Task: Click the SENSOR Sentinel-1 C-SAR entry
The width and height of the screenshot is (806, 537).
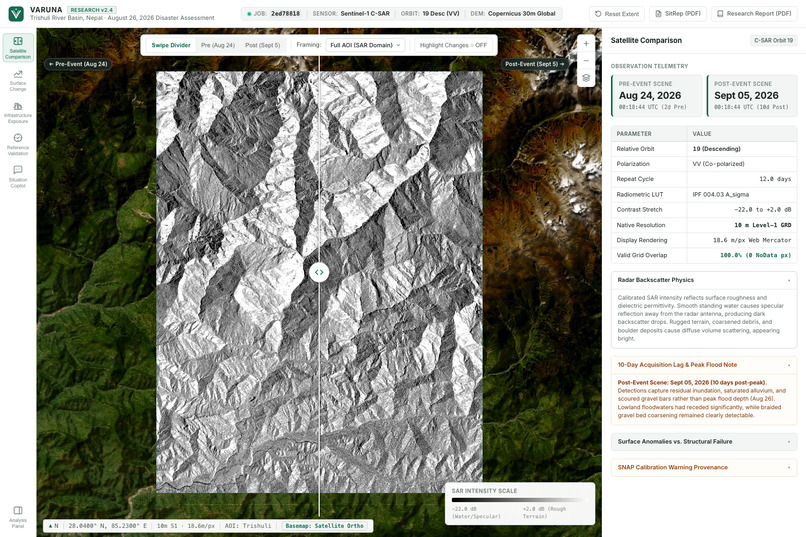Action: pos(351,13)
